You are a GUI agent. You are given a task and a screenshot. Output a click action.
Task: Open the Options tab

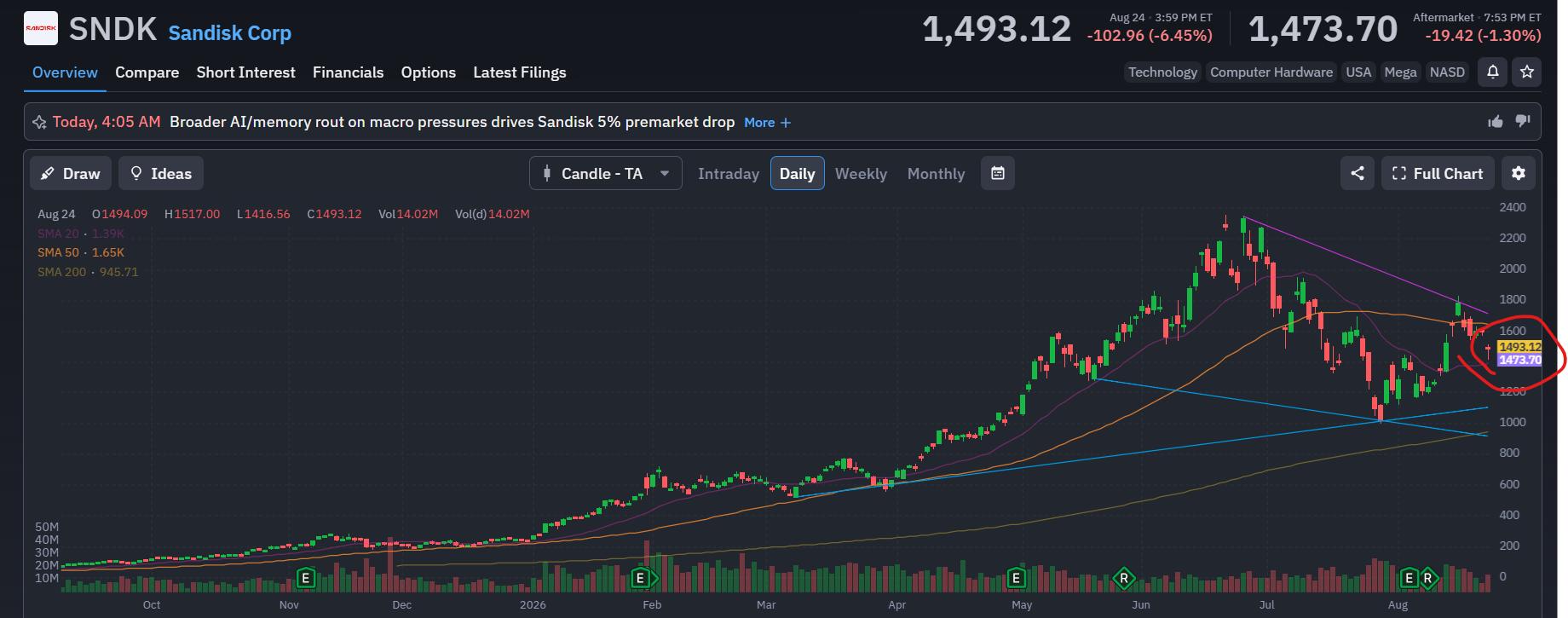tap(429, 72)
